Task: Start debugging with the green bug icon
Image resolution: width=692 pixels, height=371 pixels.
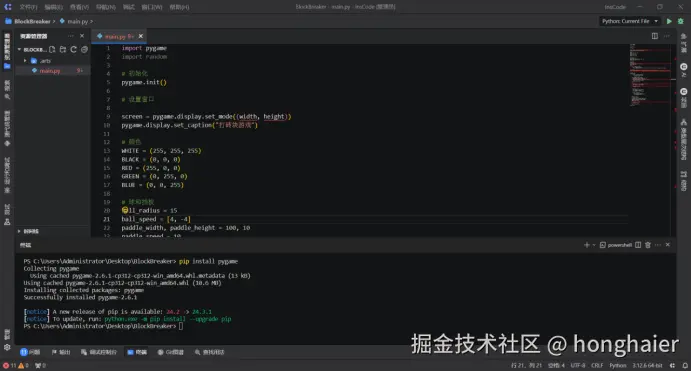Action: point(681,21)
